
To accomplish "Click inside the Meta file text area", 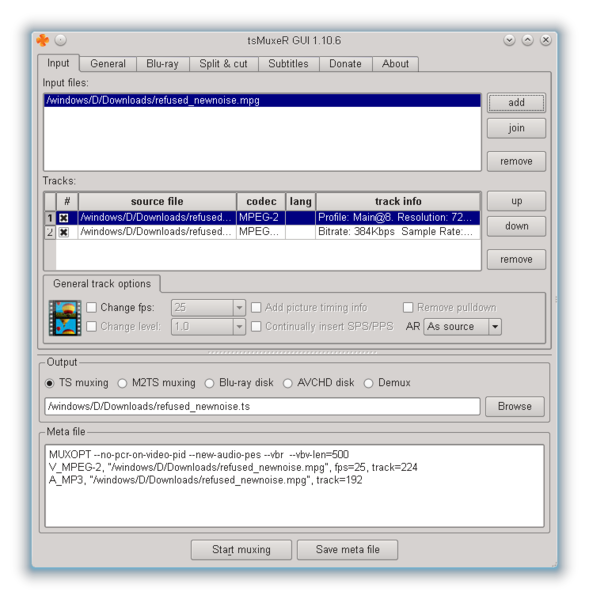I will tap(294, 486).
